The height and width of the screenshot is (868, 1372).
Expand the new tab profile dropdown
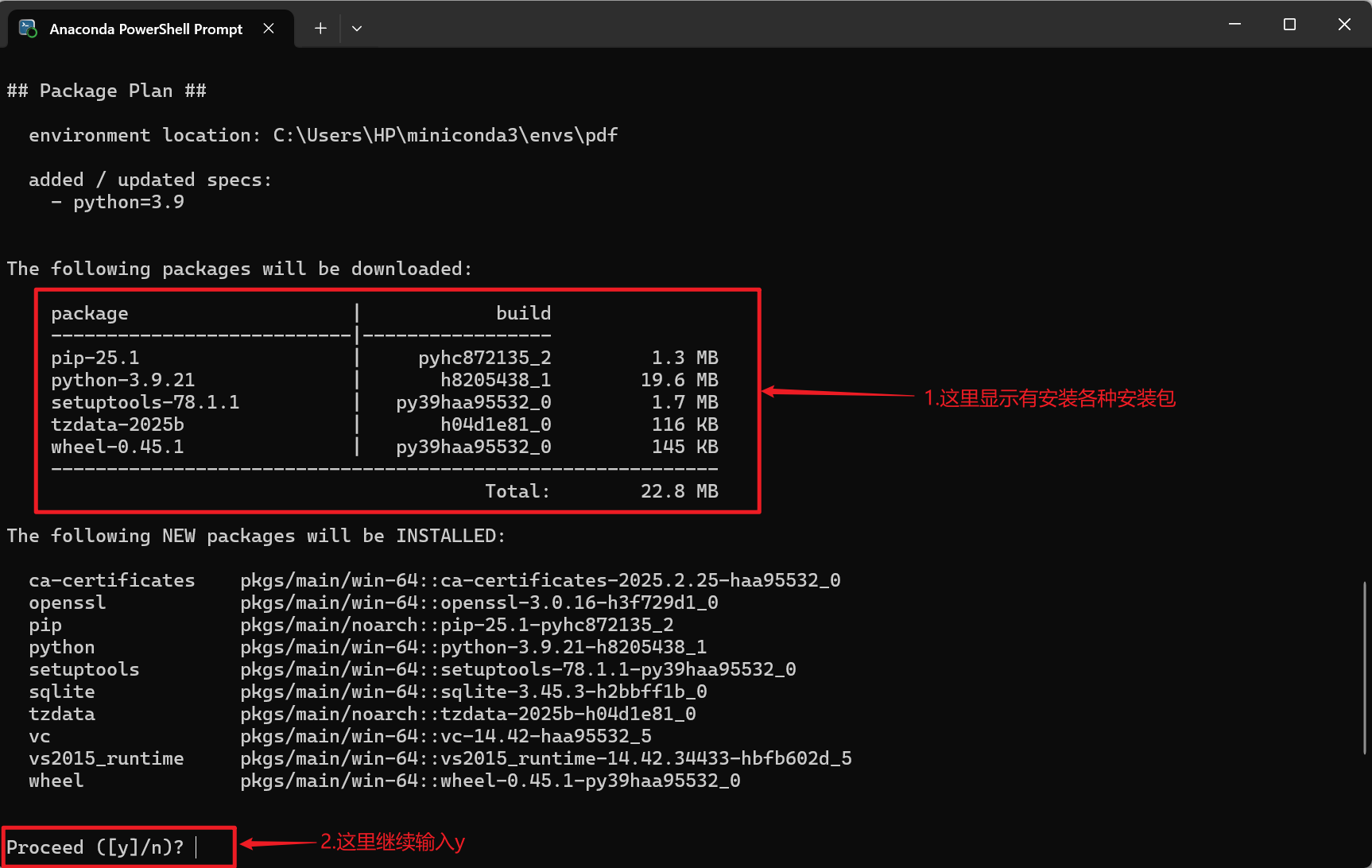tap(357, 29)
